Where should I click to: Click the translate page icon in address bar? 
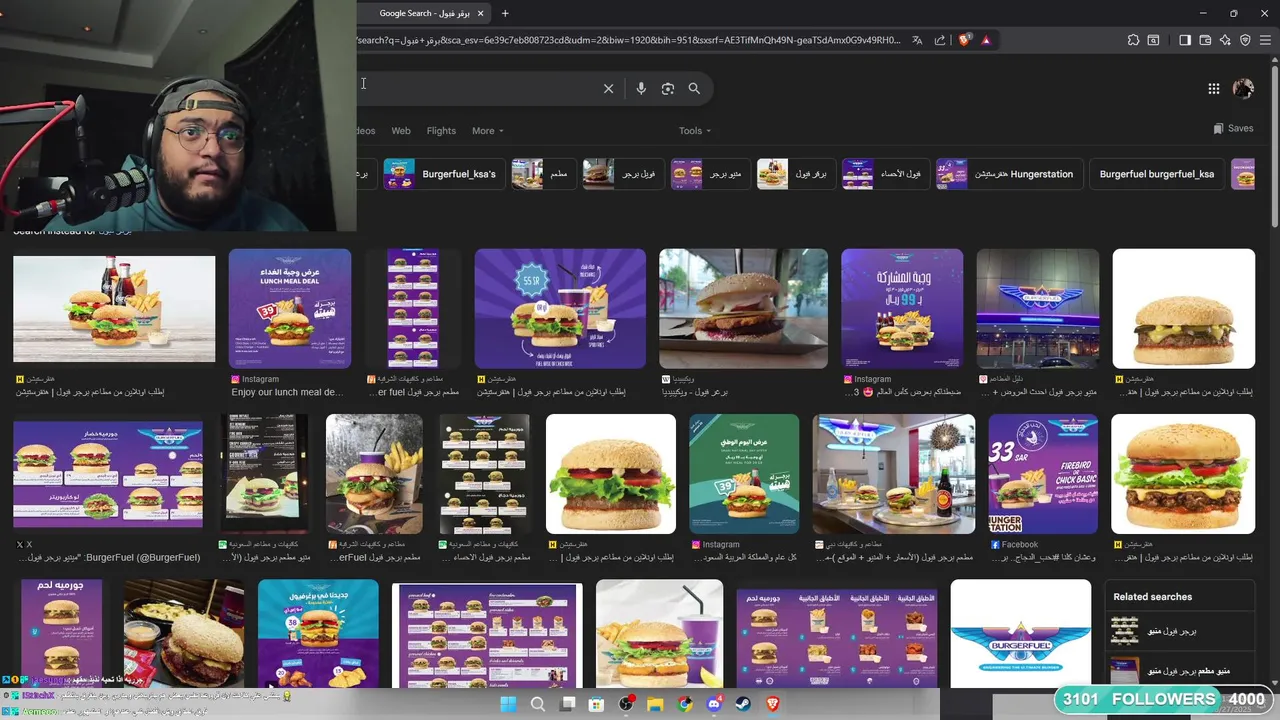click(917, 40)
